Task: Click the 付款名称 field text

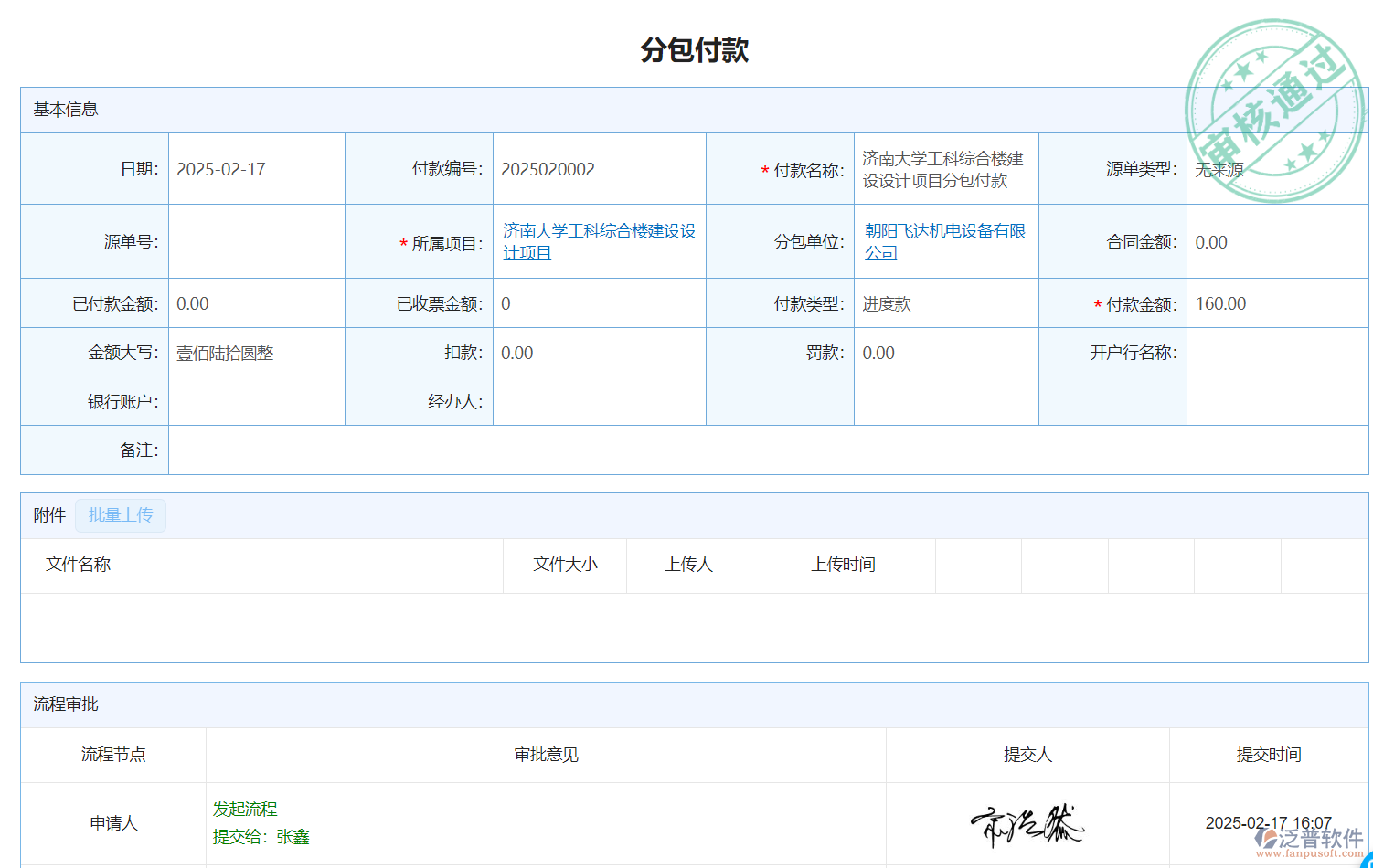Action: click(x=942, y=170)
